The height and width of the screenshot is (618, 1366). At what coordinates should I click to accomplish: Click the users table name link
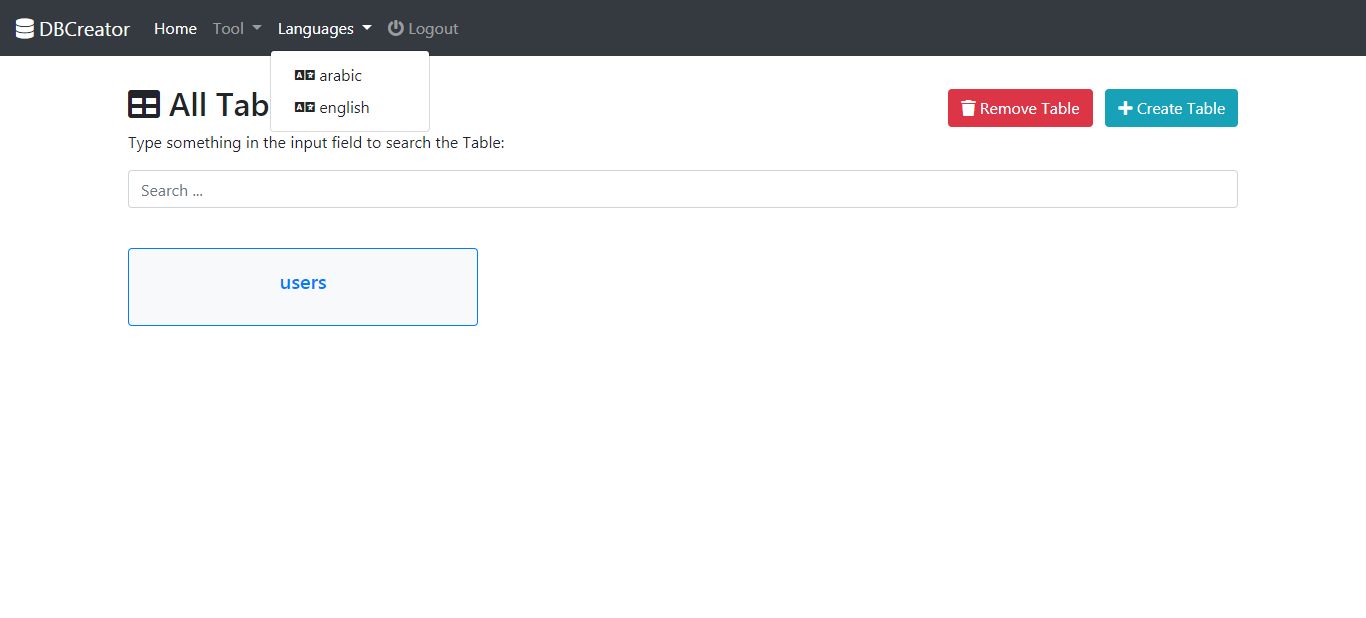click(303, 283)
